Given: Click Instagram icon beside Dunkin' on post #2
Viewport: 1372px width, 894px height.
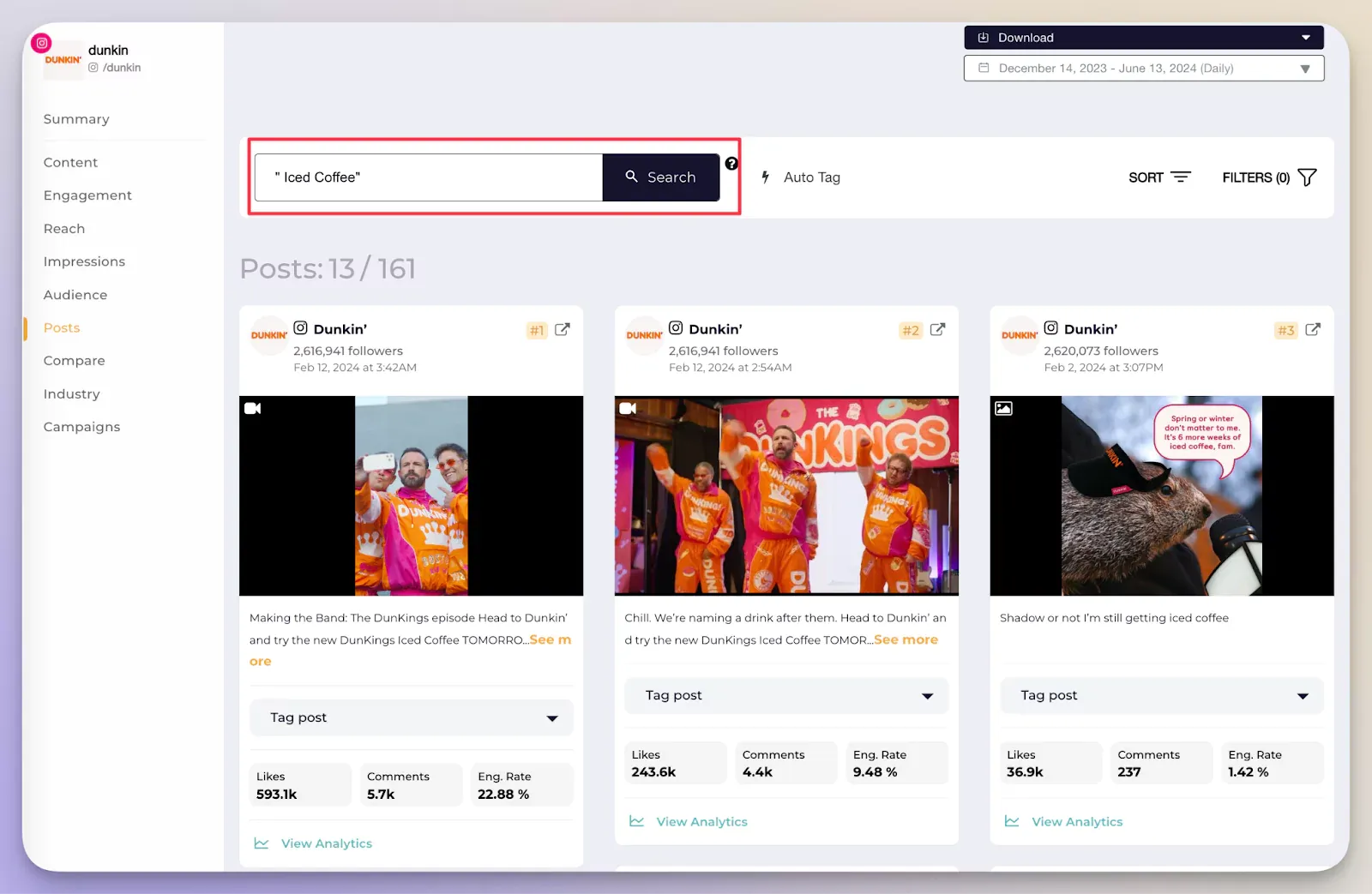Looking at the screenshot, I should [676, 327].
